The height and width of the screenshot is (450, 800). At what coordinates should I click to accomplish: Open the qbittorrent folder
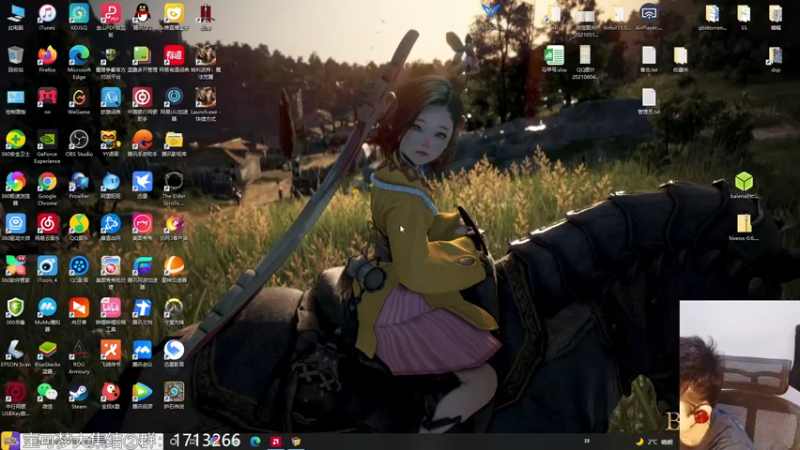712,16
